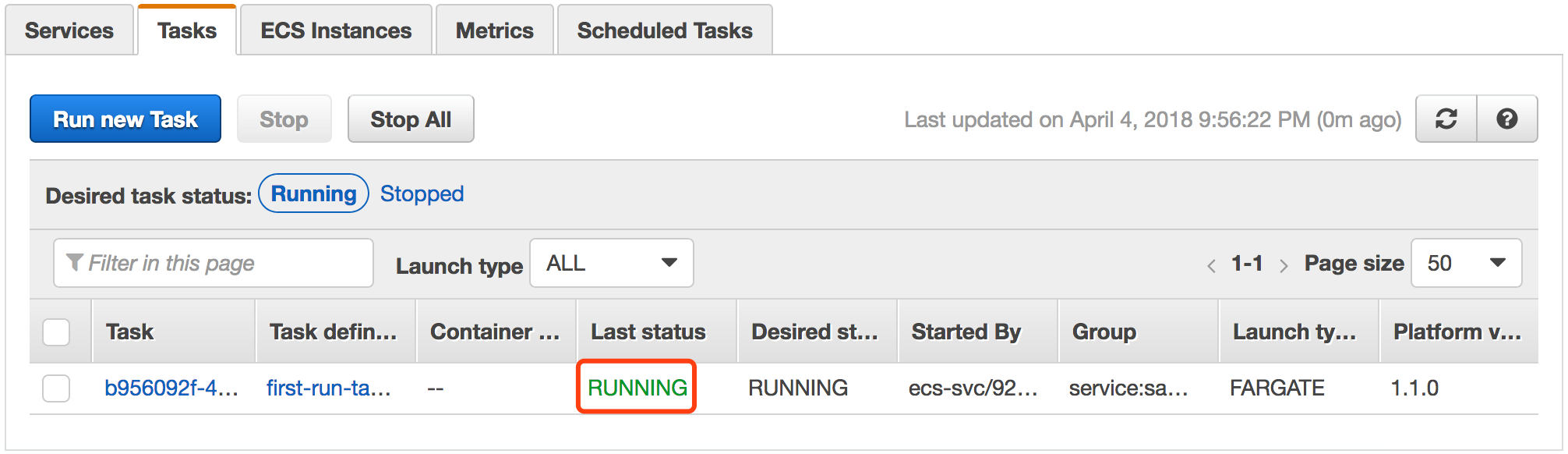Tick the select-all tasks checkbox
Image resolution: width=1568 pixels, height=454 pixels.
[56, 332]
